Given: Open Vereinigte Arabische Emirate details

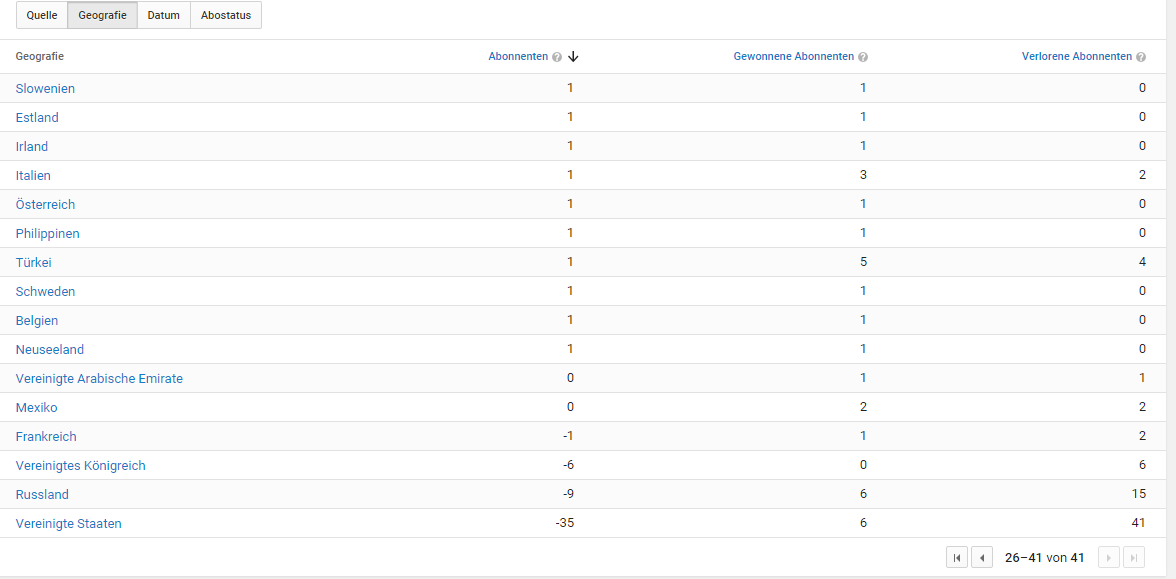Looking at the screenshot, I should [99, 379].
